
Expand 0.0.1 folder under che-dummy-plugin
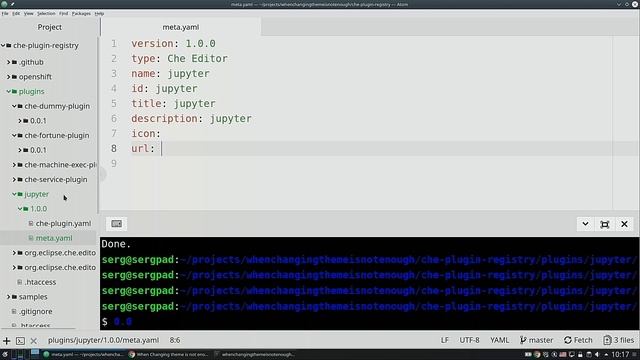[20, 121]
